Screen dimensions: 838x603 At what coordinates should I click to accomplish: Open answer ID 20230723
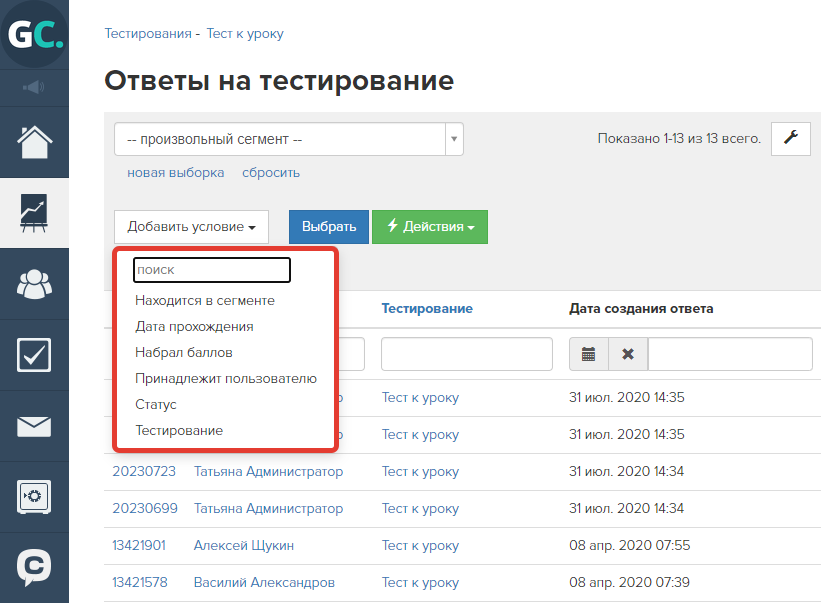point(144,471)
